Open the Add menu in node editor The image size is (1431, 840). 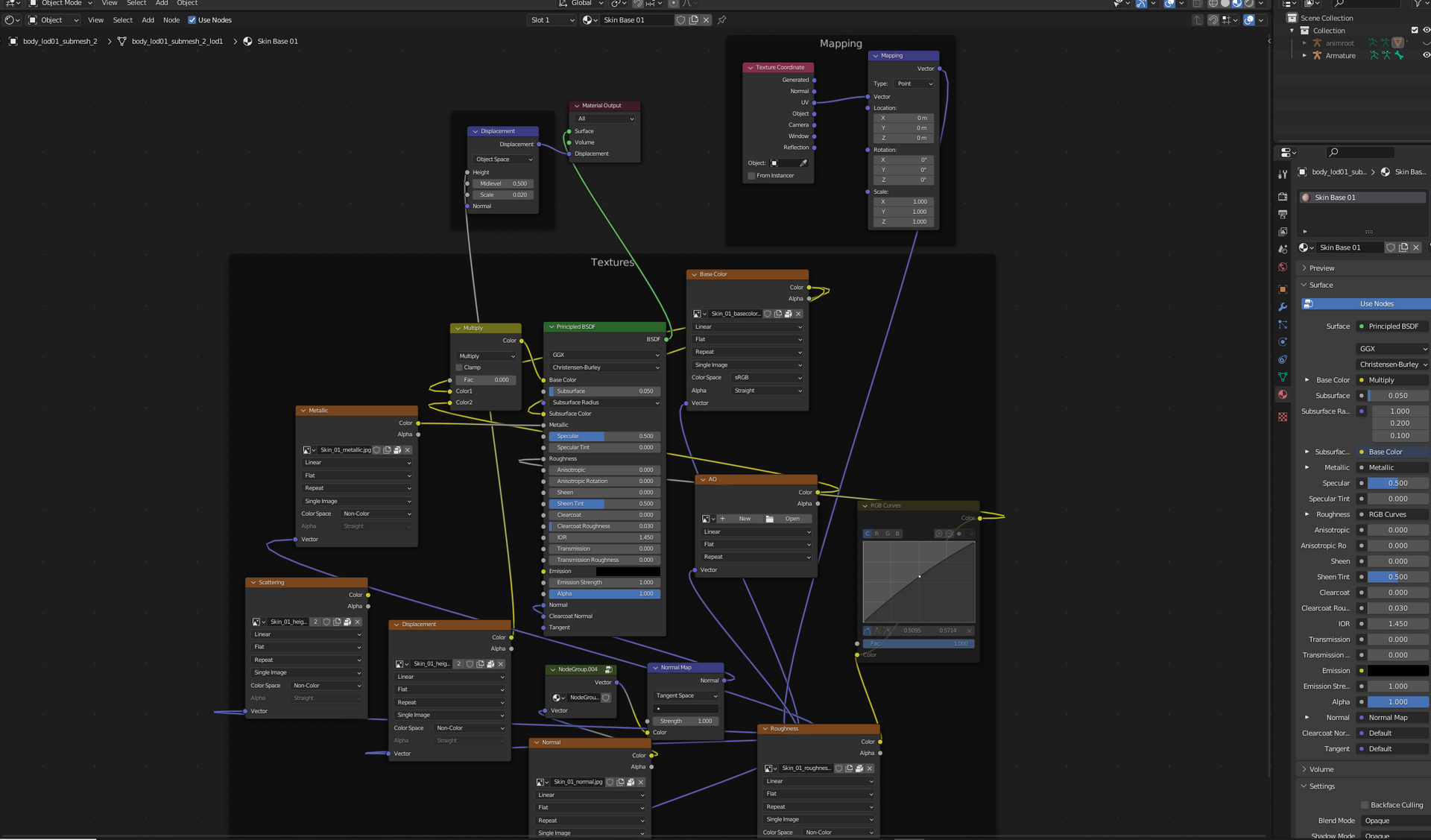[148, 20]
